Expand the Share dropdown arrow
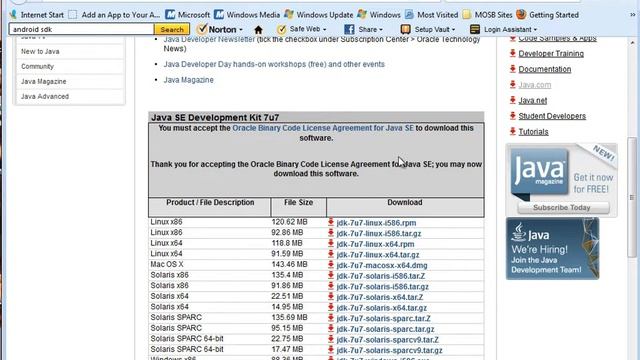640x360 pixels. pyautogui.click(x=381, y=30)
